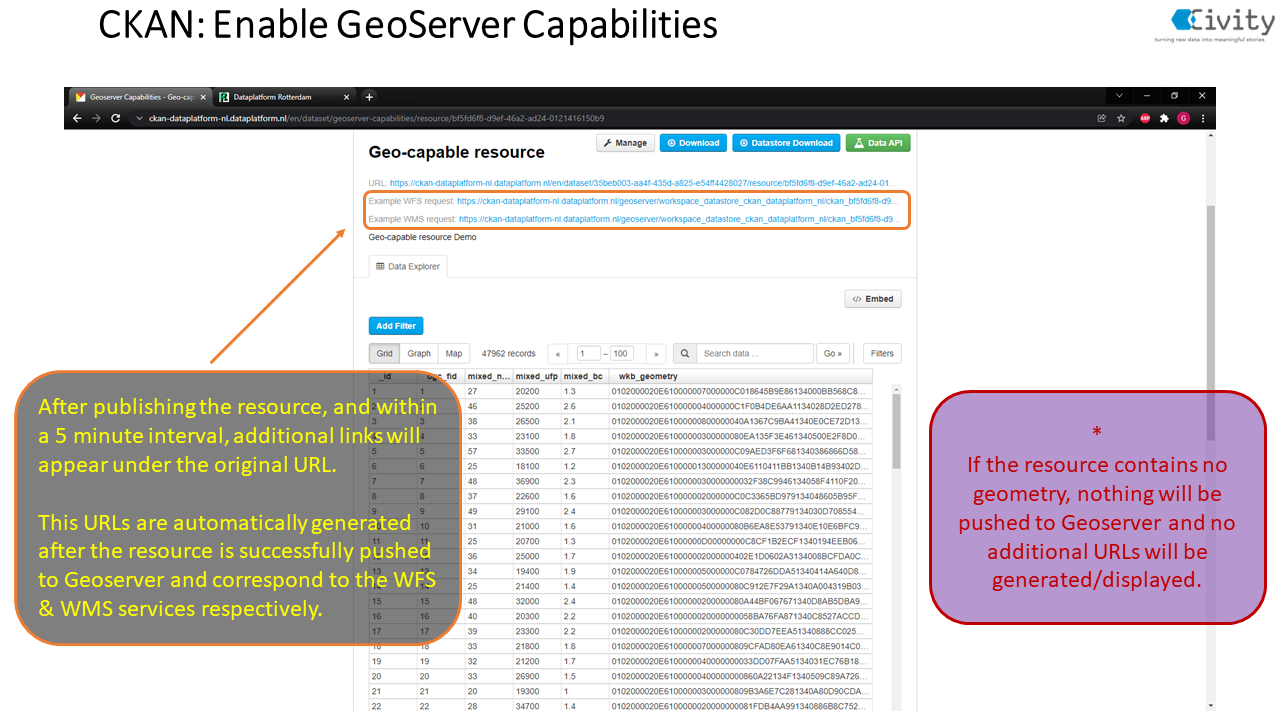The height and width of the screenshot is (720, 1280).
Task: Click the record range start field showing 1
Action: 588,354
